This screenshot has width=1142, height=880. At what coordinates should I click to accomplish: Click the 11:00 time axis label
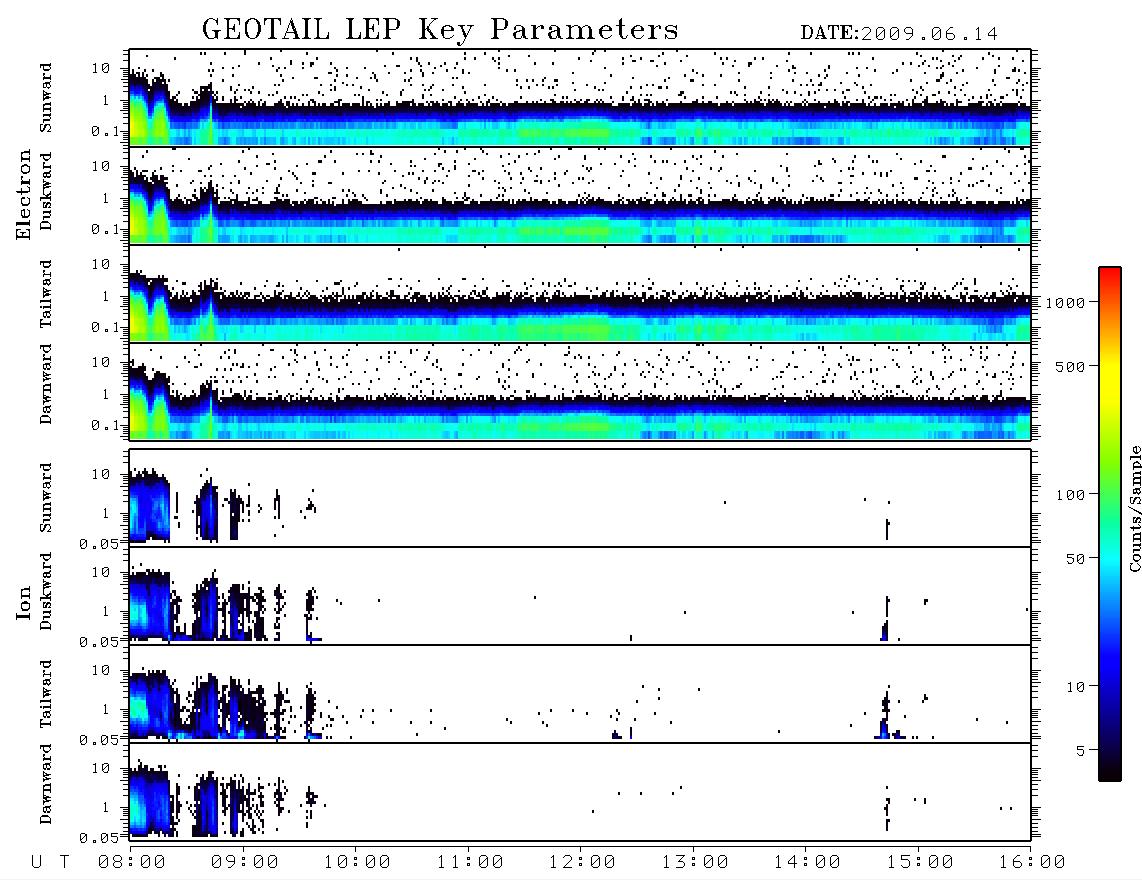point(470,863)
